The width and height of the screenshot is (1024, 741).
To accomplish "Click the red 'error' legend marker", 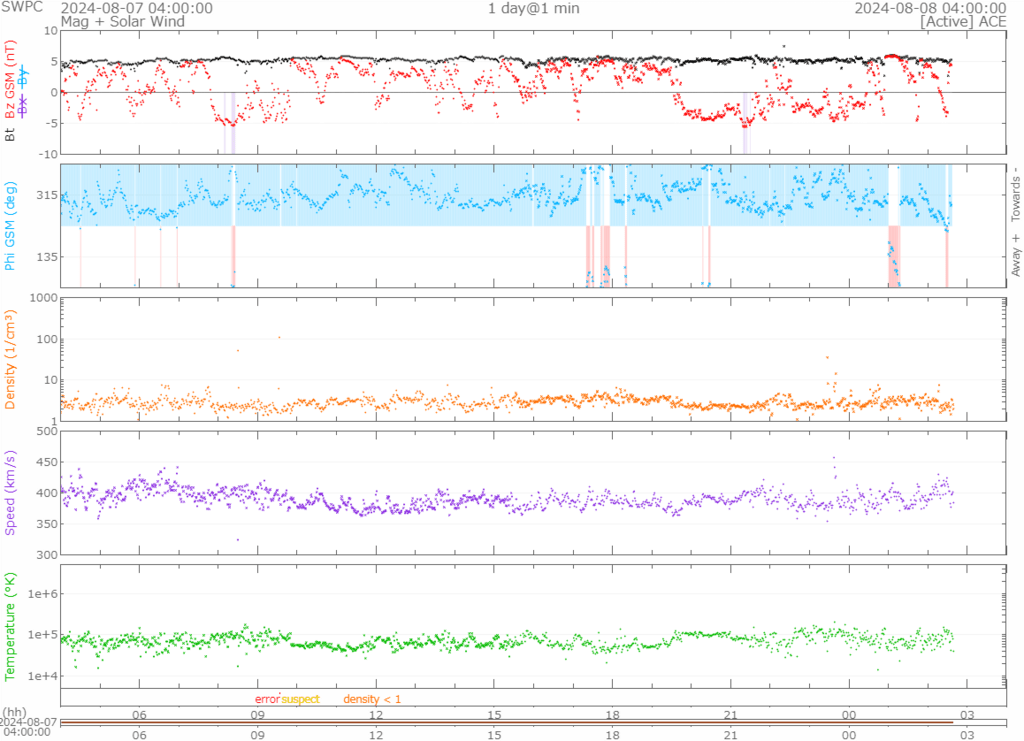I will point(267,699).
